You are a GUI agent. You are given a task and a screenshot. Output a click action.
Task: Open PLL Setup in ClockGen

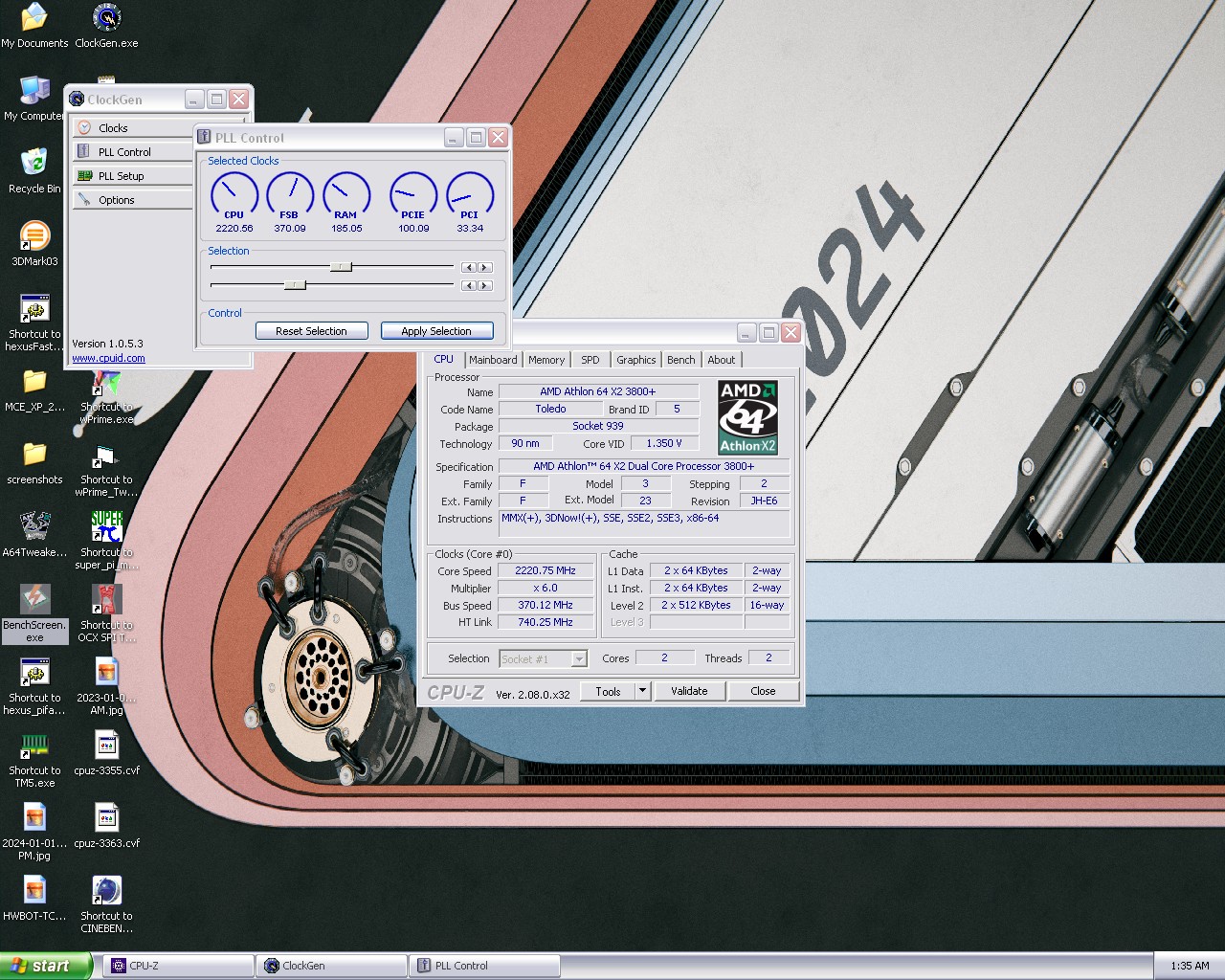132,176
